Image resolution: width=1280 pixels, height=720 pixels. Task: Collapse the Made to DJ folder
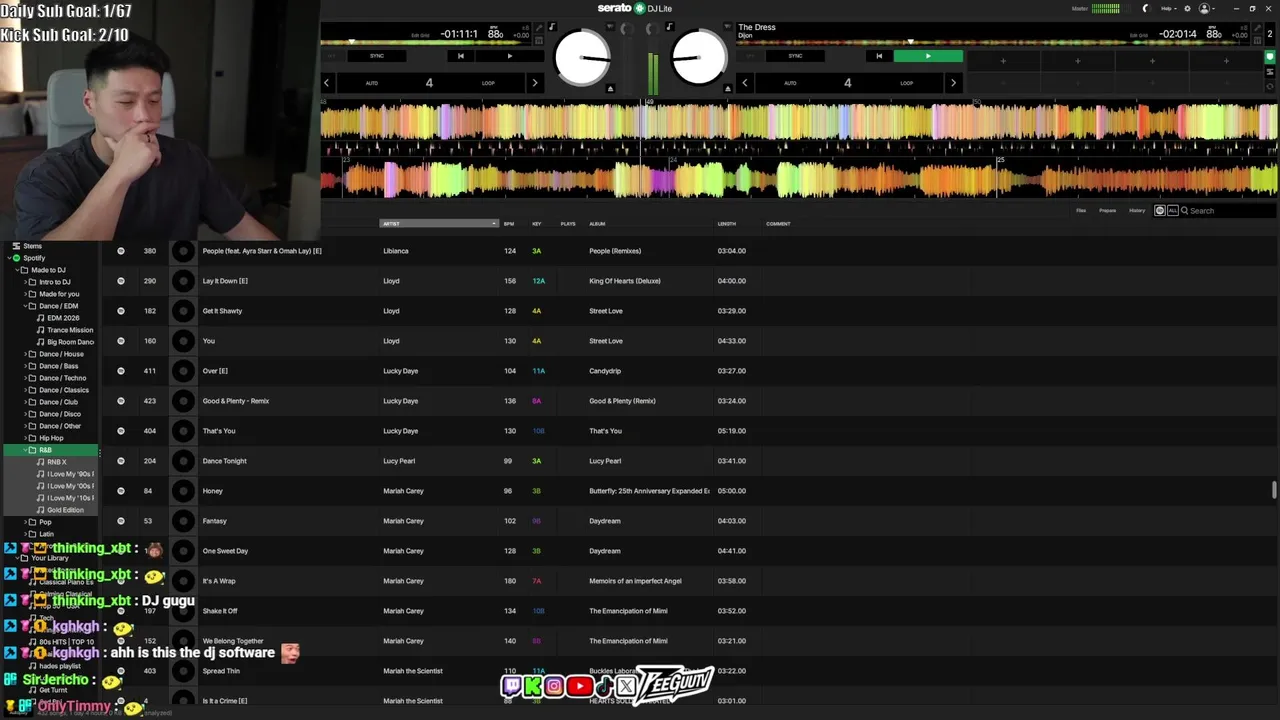16,270
